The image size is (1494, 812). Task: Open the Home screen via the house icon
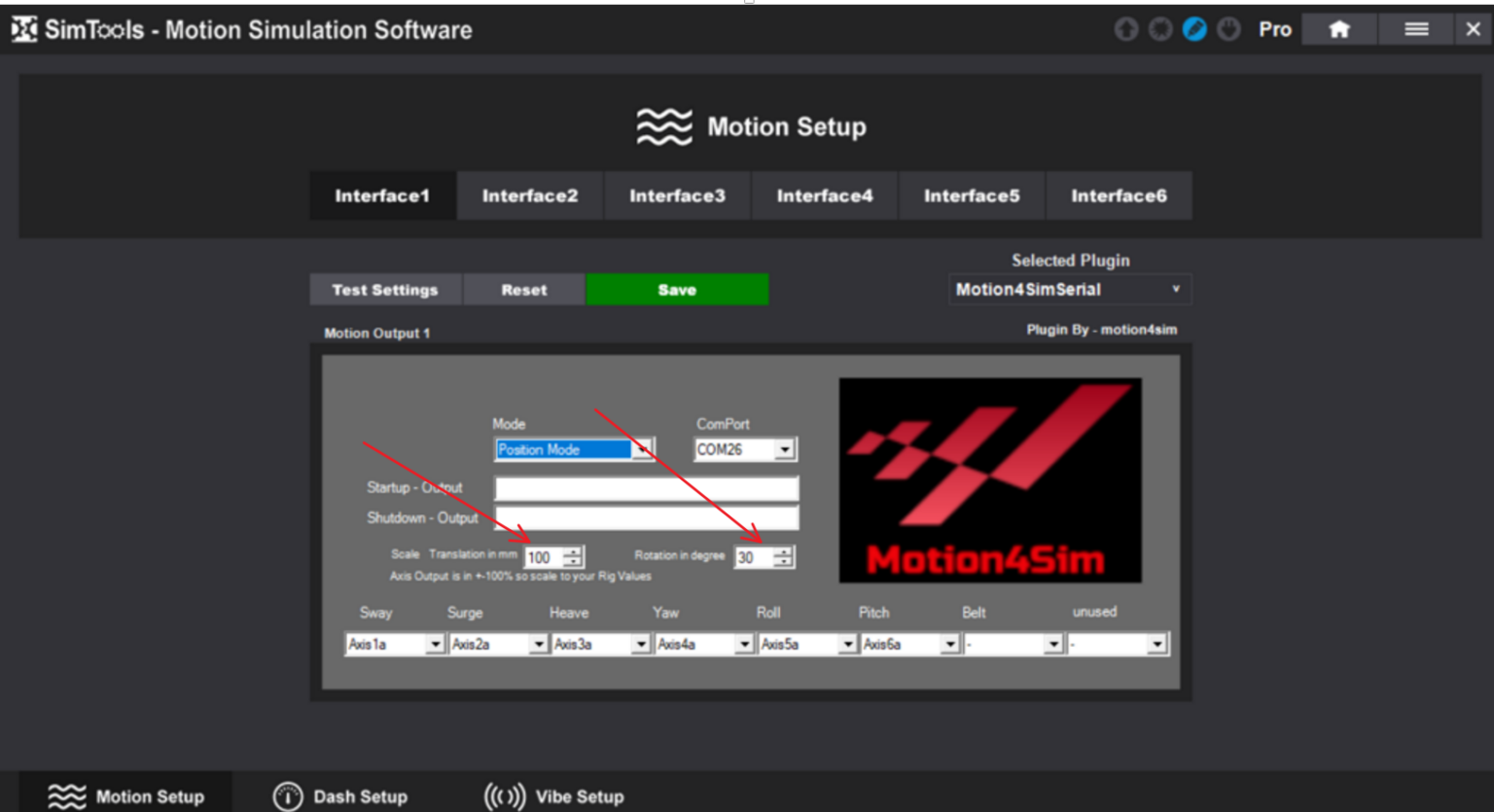[1339, 29]
